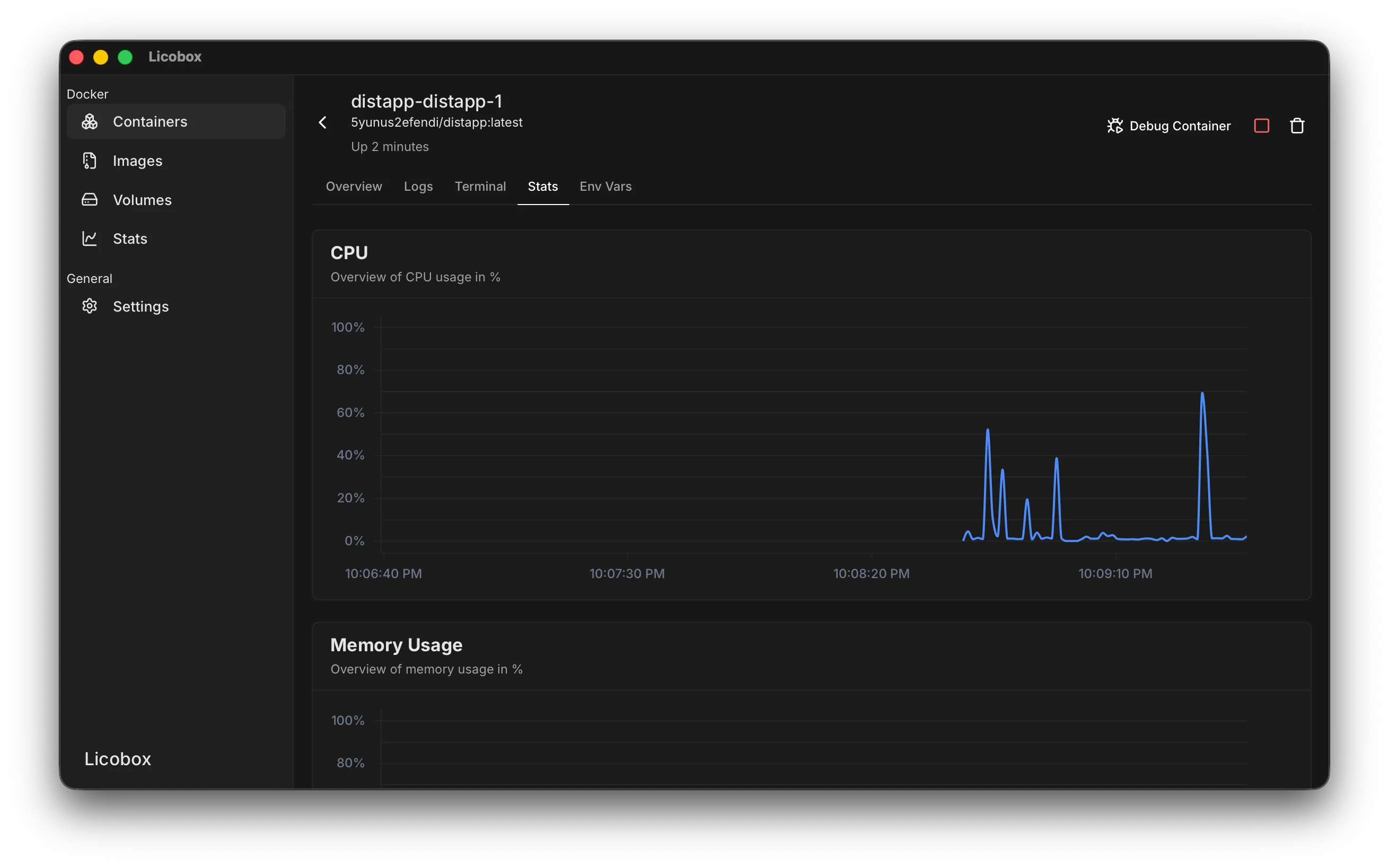Viewport: 1389px width, 868px height.
Task: Click the 10:09:10 PM axis label
Action: (x=1115, y=573)
